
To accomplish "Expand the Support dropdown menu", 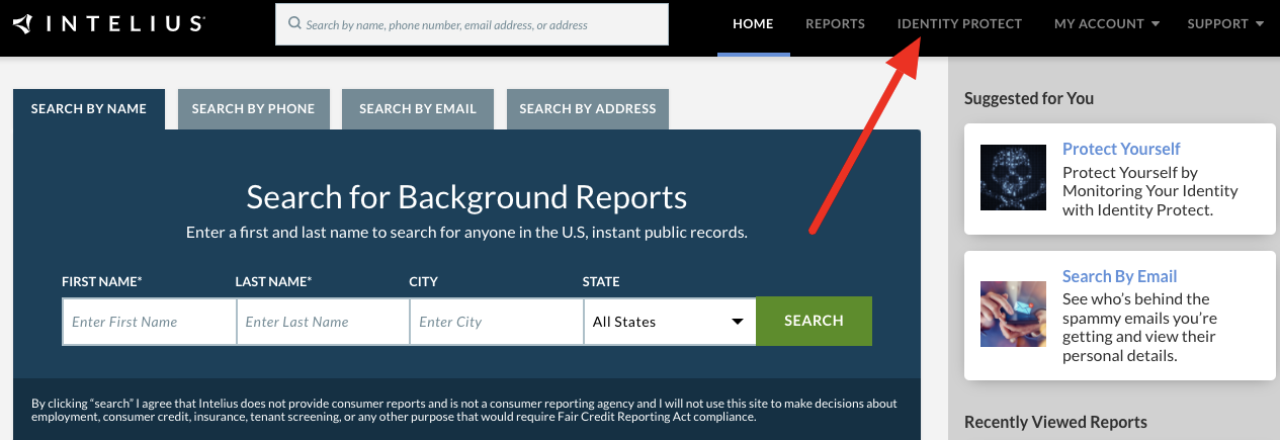I will tap(1227, 24).
